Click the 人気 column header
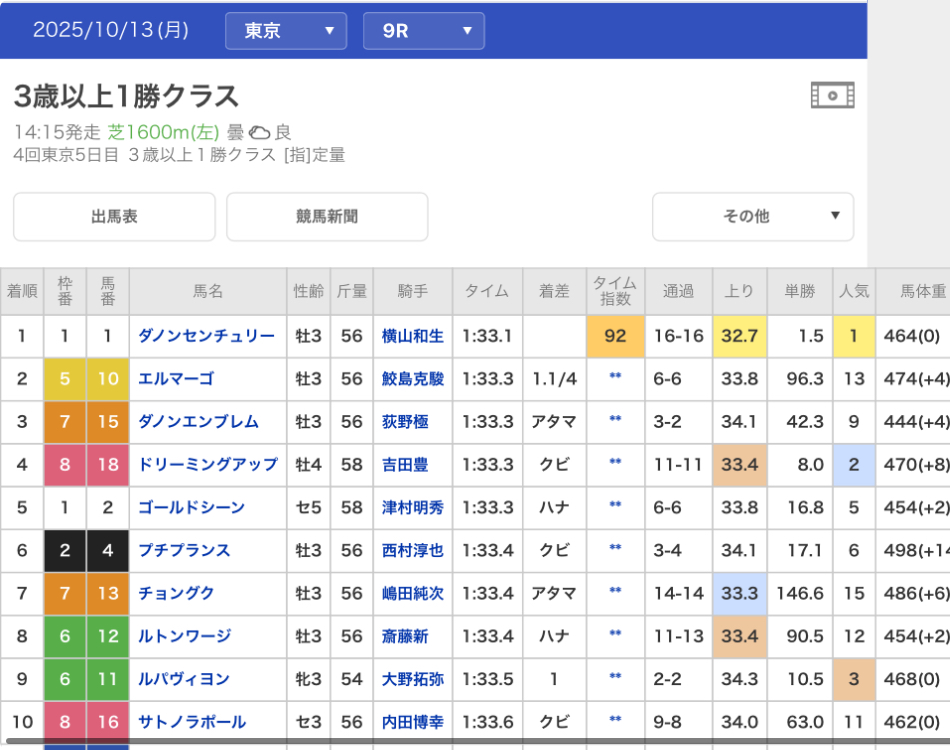 click(x=853, y=291)
